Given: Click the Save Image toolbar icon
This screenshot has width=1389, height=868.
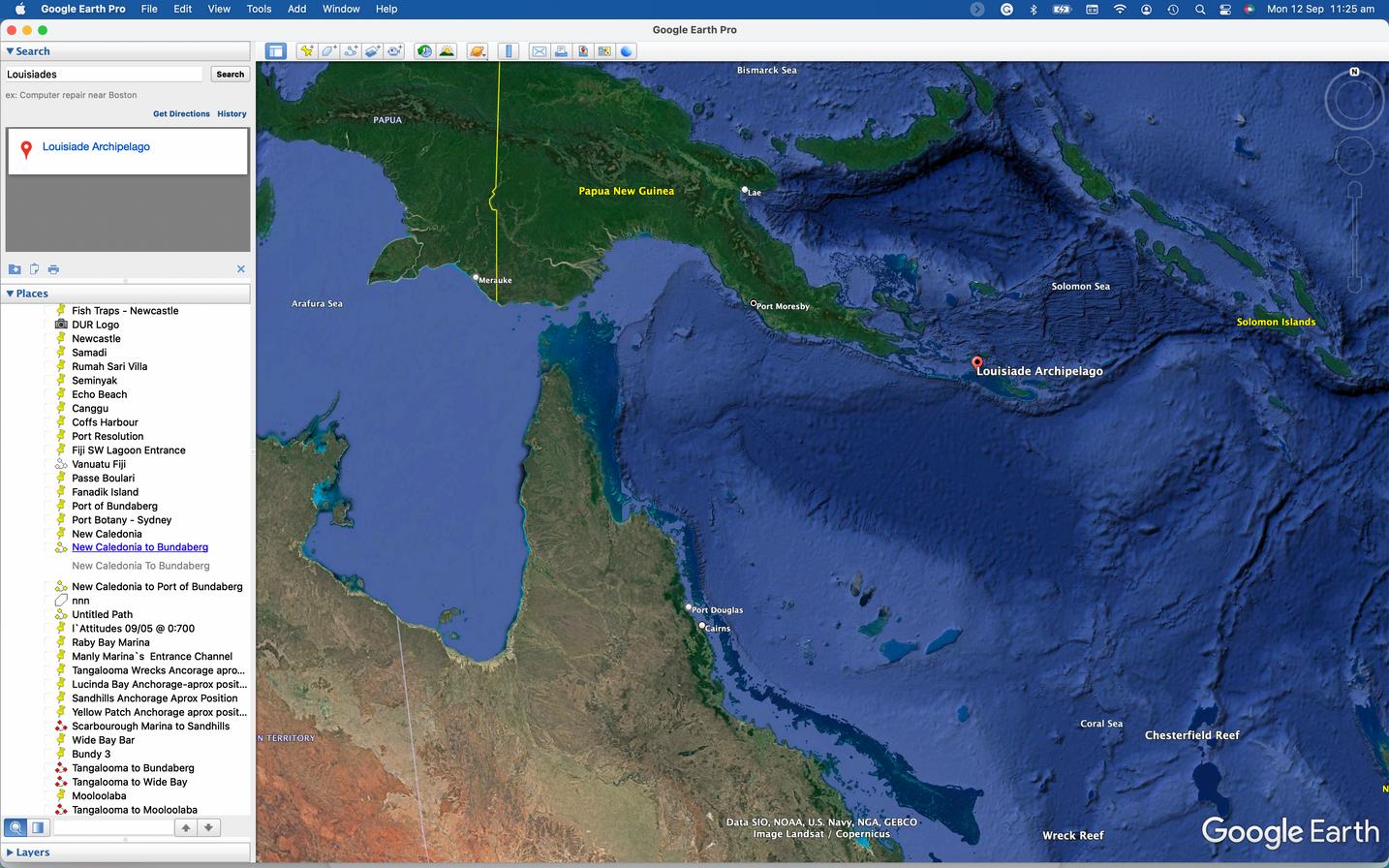Looking at the screenshot, I should (x=583, y=51).
